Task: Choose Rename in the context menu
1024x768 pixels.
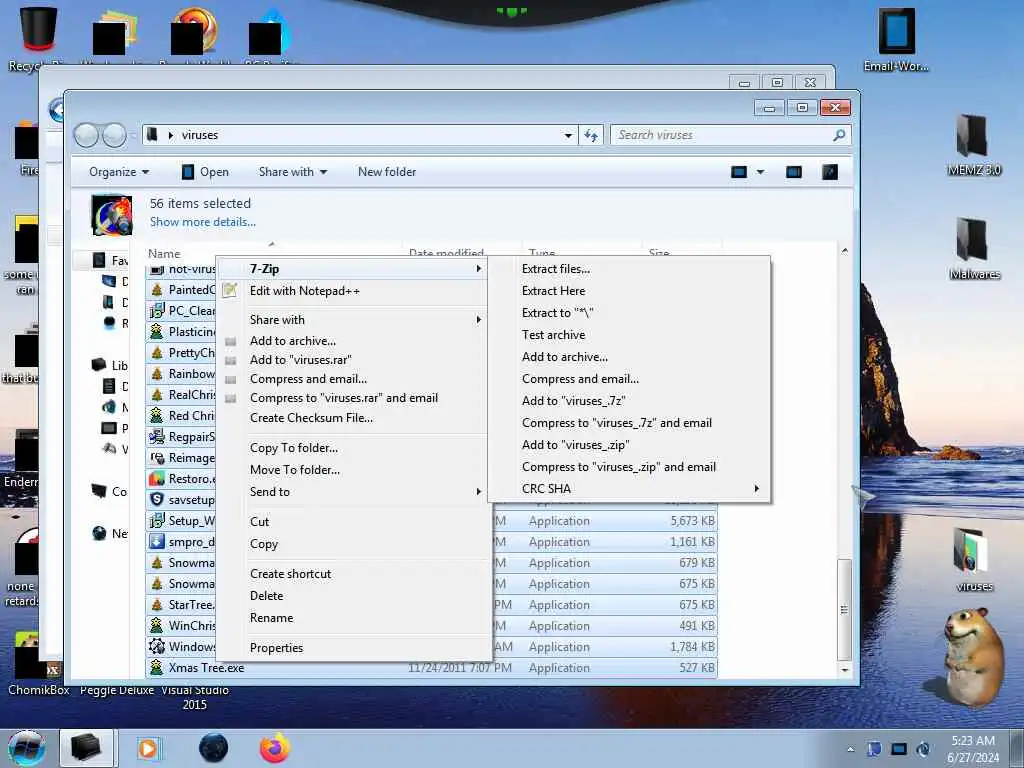Action: (x=271, y=618)
